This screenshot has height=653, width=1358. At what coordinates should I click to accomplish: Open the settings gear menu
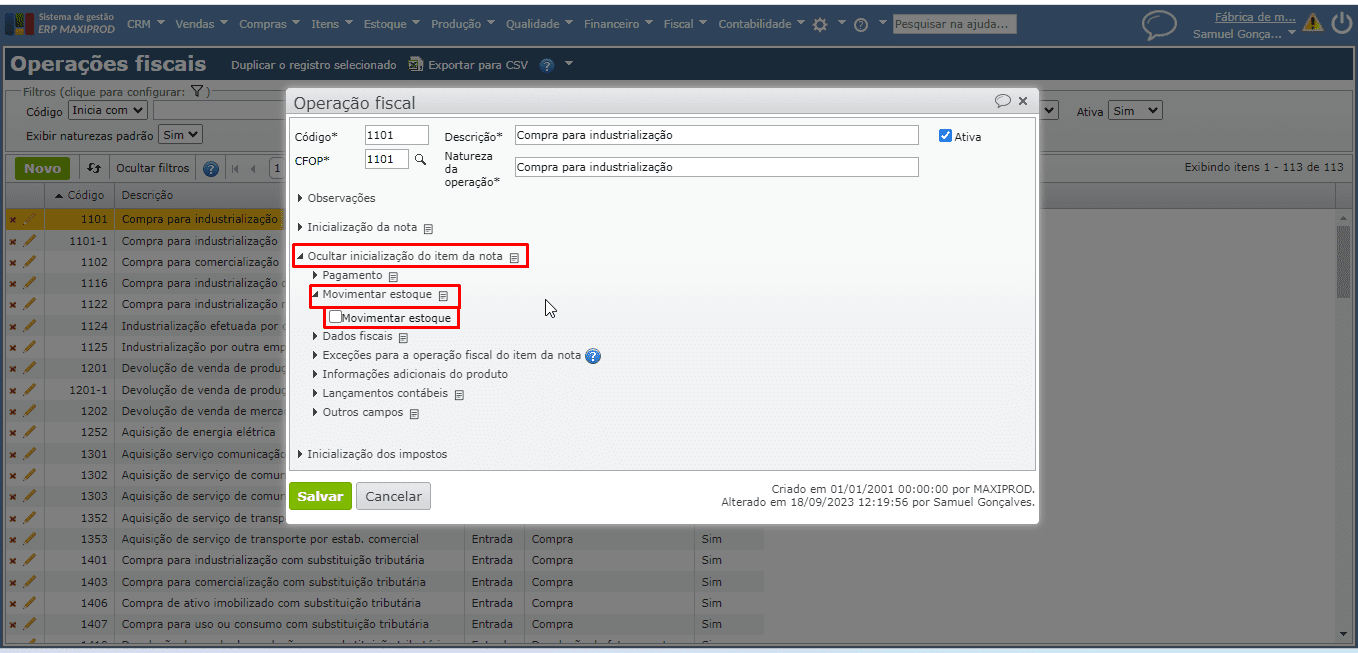(x=820, y=24)
